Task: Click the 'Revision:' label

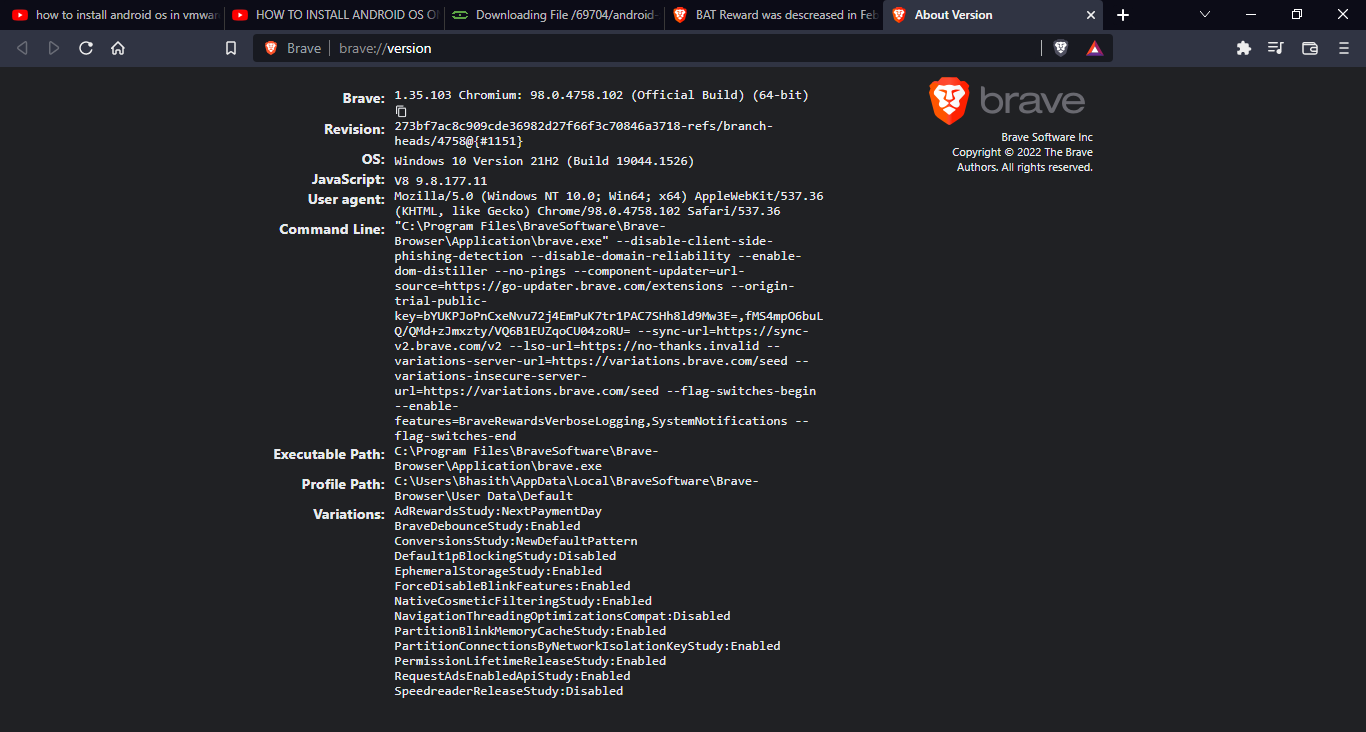Action: click(354, 129)
